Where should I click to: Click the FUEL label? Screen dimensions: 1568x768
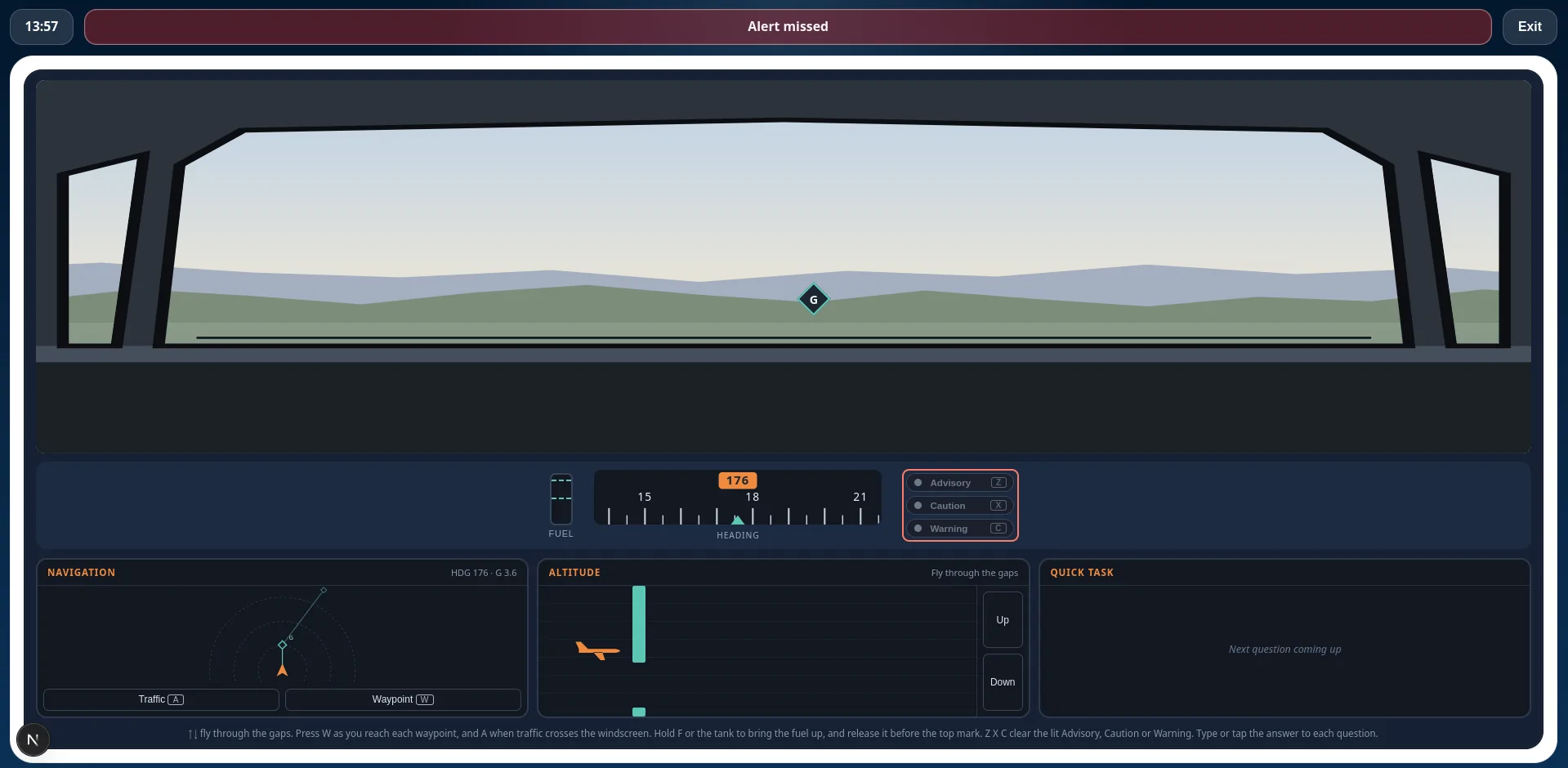pos(561,534)
